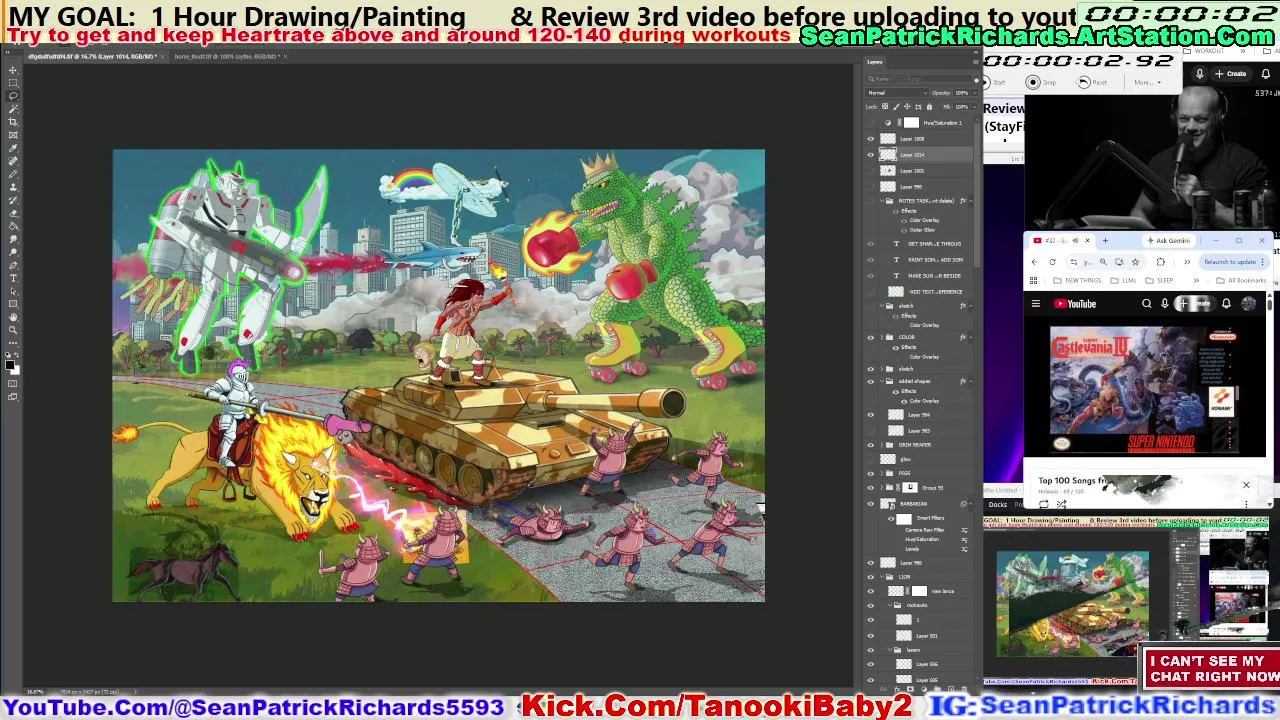This screenshot has width=1280, height=720.
Task: Select the Move tool in Photoshop toolbar
Action: pyautogui.click(x=12, y=69)
